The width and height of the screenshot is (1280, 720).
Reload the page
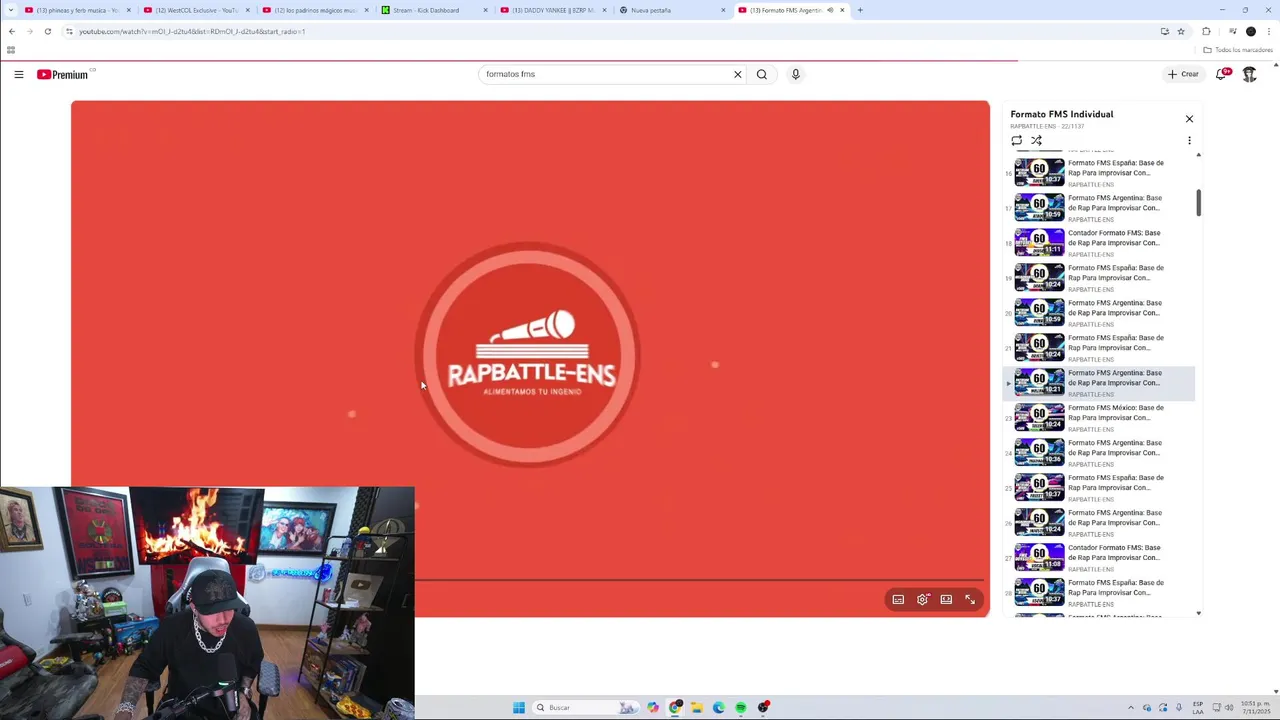47,31
